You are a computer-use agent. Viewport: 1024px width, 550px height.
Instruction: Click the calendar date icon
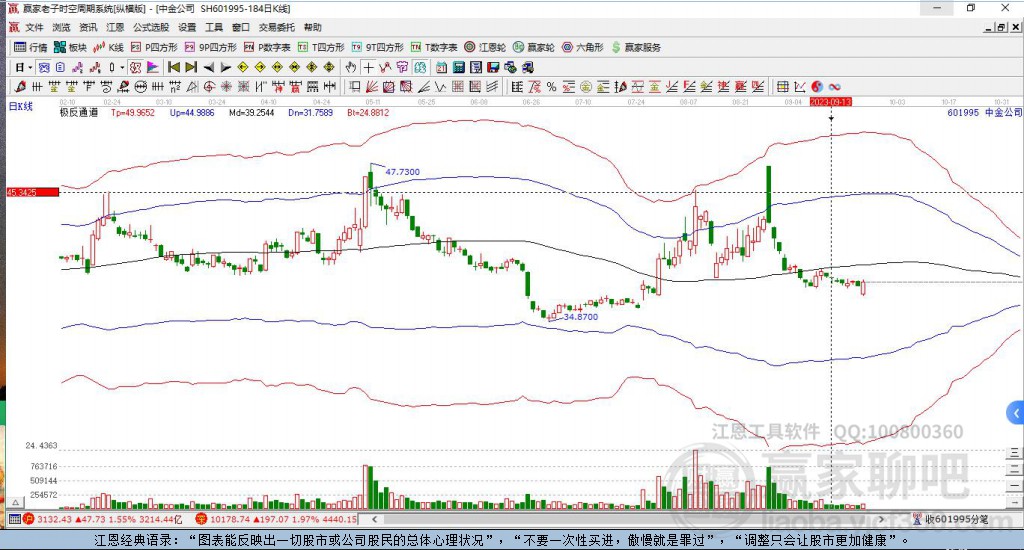(441, 67)
